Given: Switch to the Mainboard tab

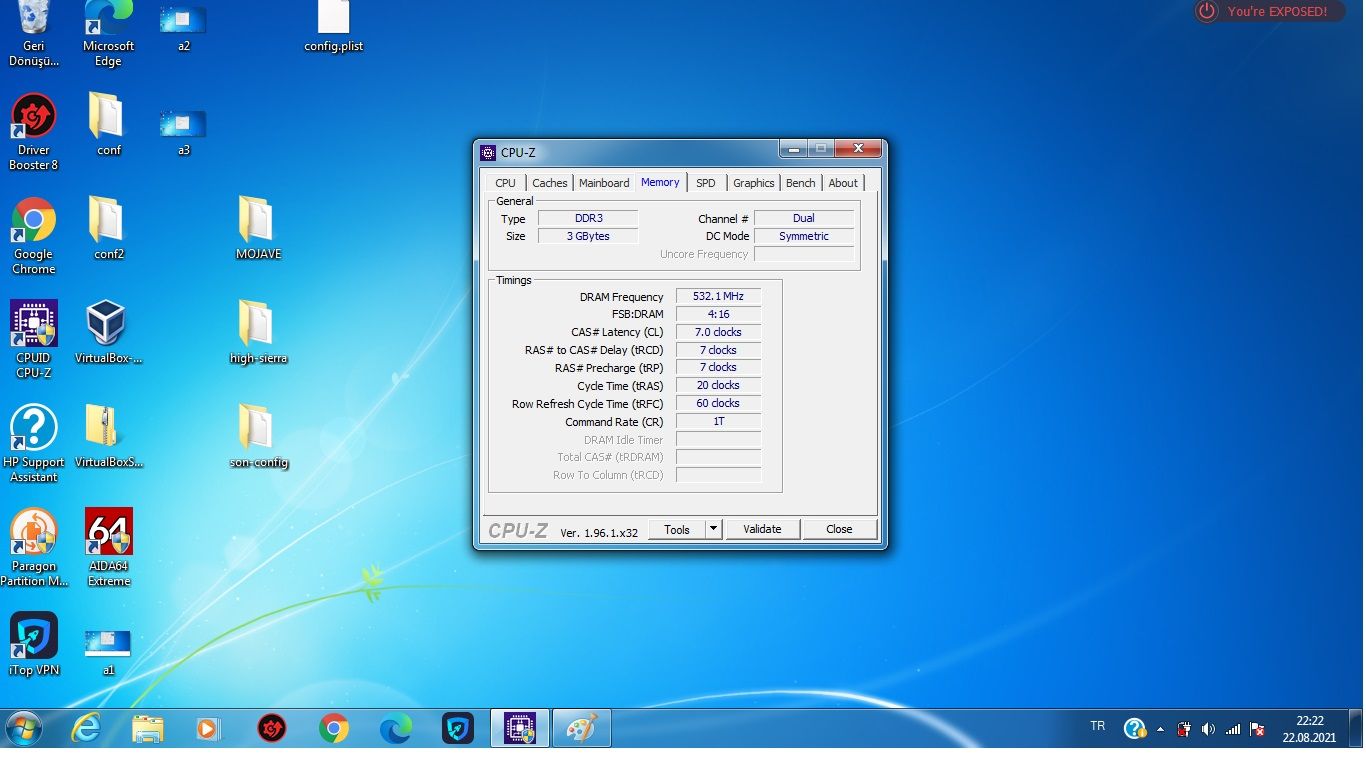Looking at the screenshot, I should tap(604, 183).
